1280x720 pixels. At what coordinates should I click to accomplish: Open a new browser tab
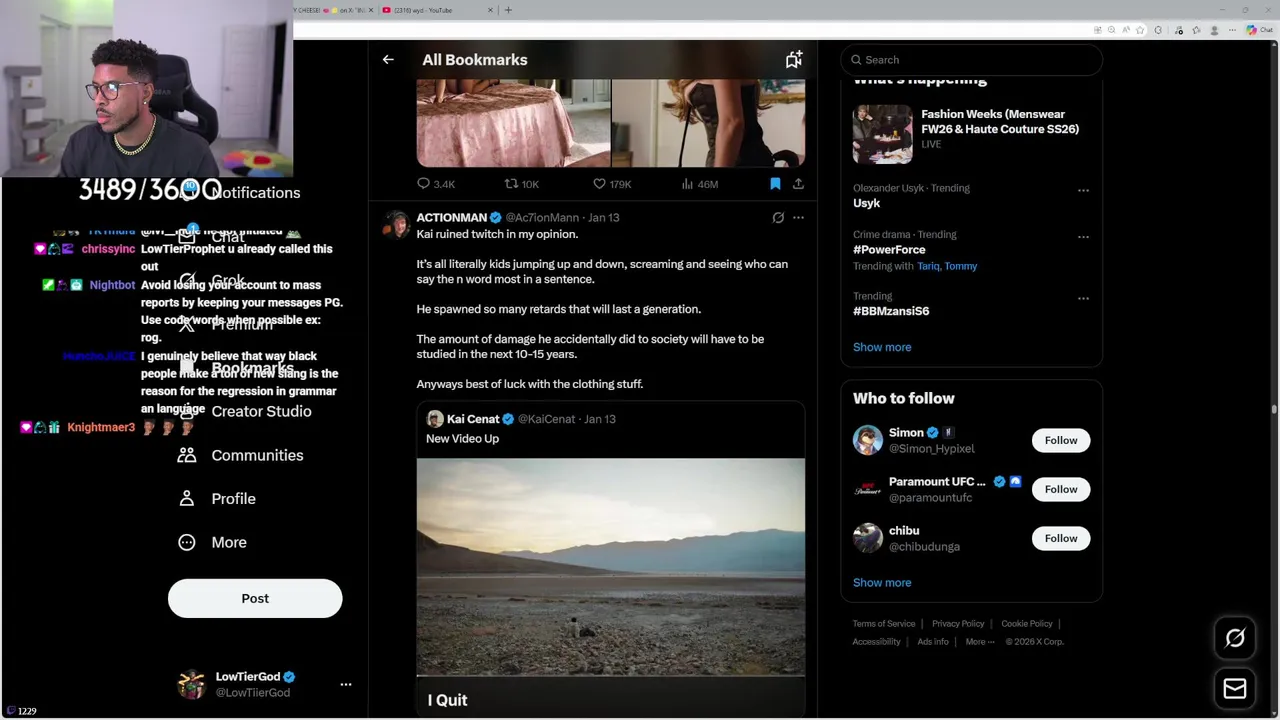click(x=508, y=10)
